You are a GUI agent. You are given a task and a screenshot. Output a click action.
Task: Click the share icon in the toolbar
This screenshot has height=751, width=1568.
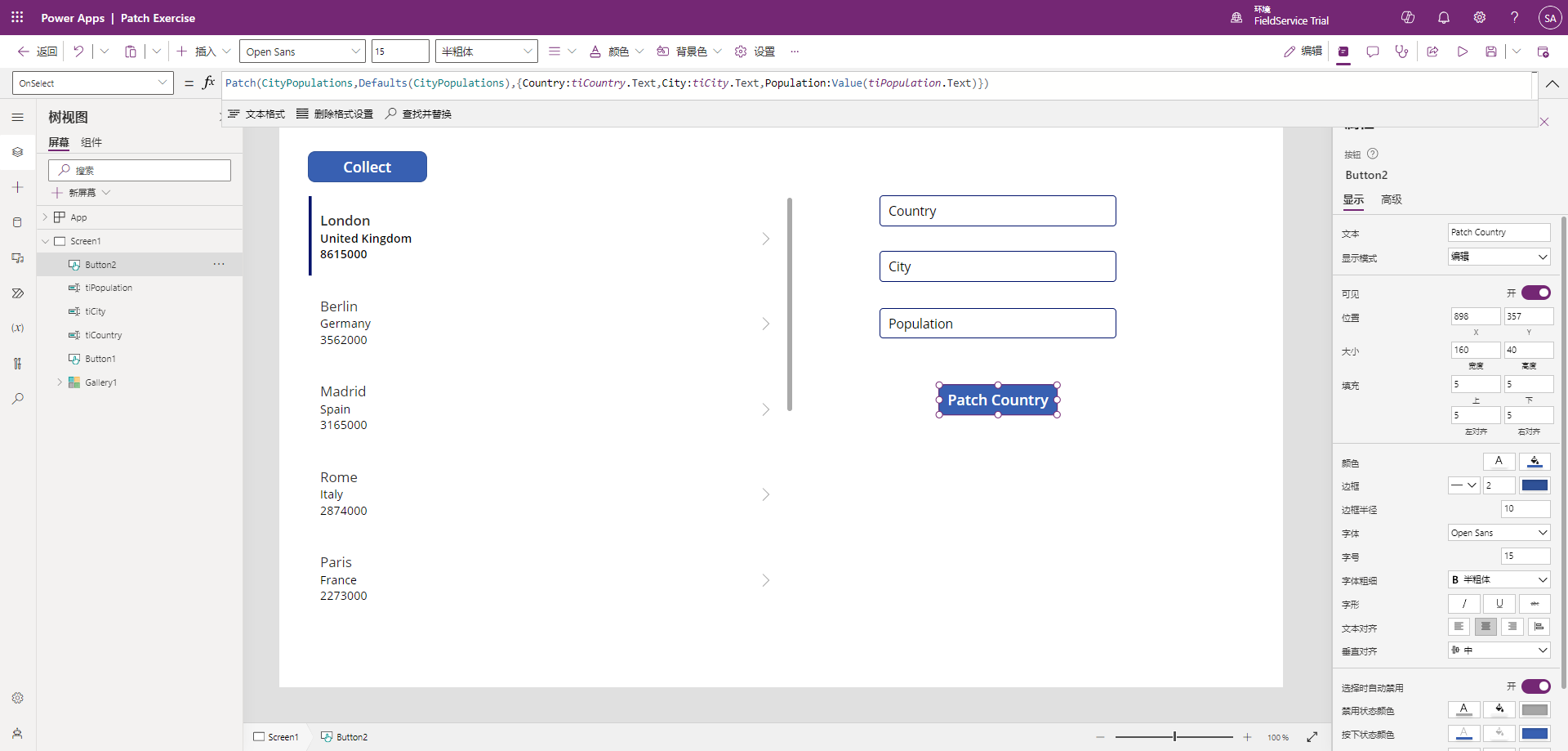tap(1432, 51)
